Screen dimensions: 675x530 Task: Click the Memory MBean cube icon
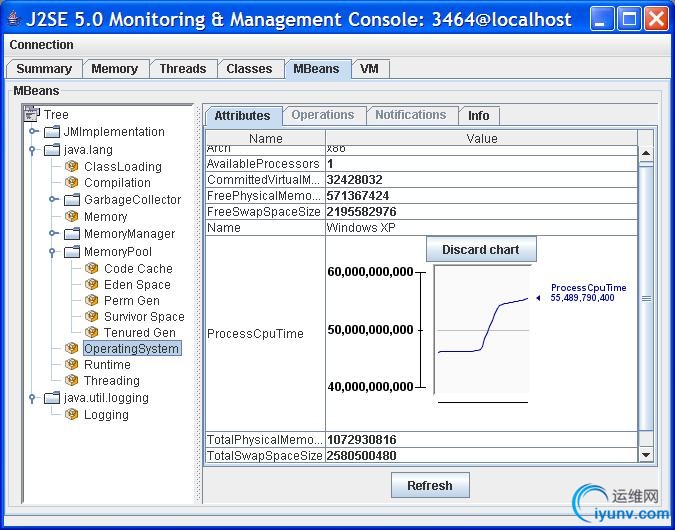(x=71, y=216)
